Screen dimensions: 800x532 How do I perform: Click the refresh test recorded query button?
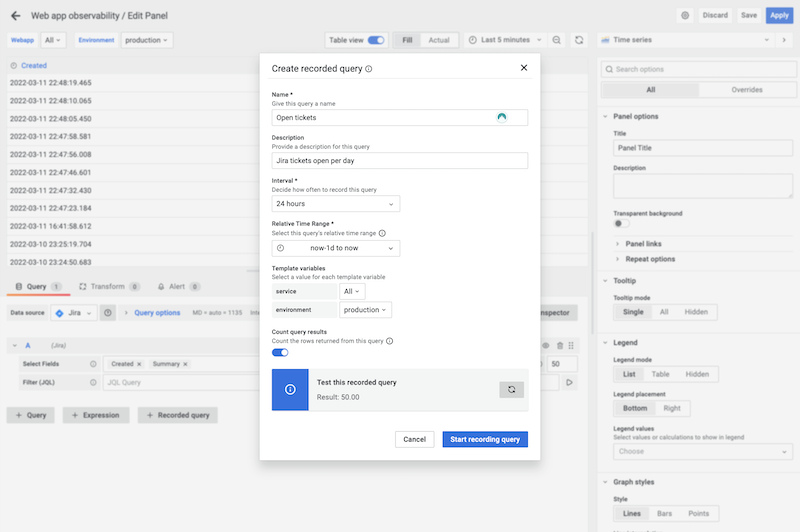click(511, 390)
